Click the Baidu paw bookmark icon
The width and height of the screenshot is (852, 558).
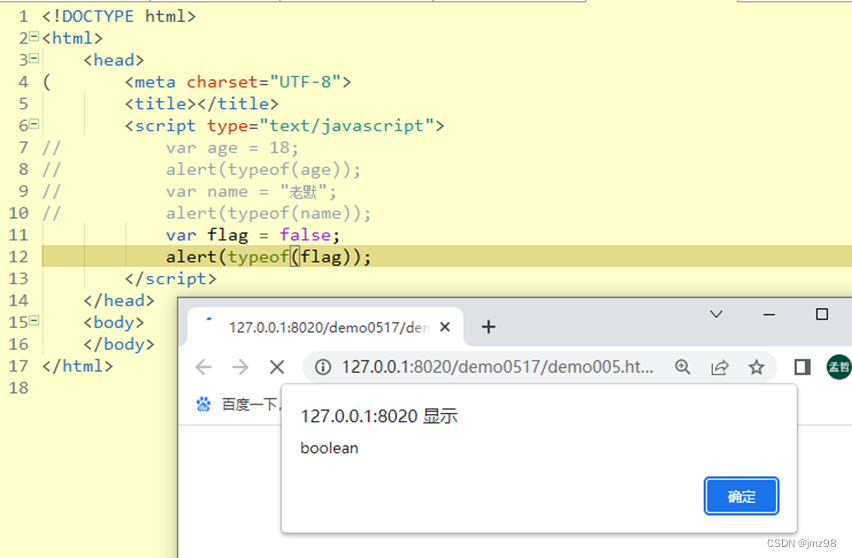click(204, 404)
